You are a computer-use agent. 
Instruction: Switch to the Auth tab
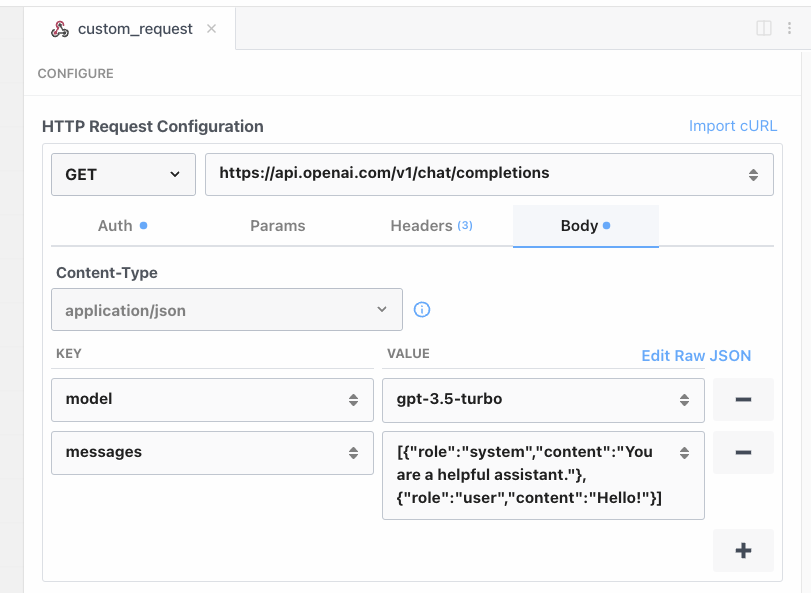click(x=123, y=226)
